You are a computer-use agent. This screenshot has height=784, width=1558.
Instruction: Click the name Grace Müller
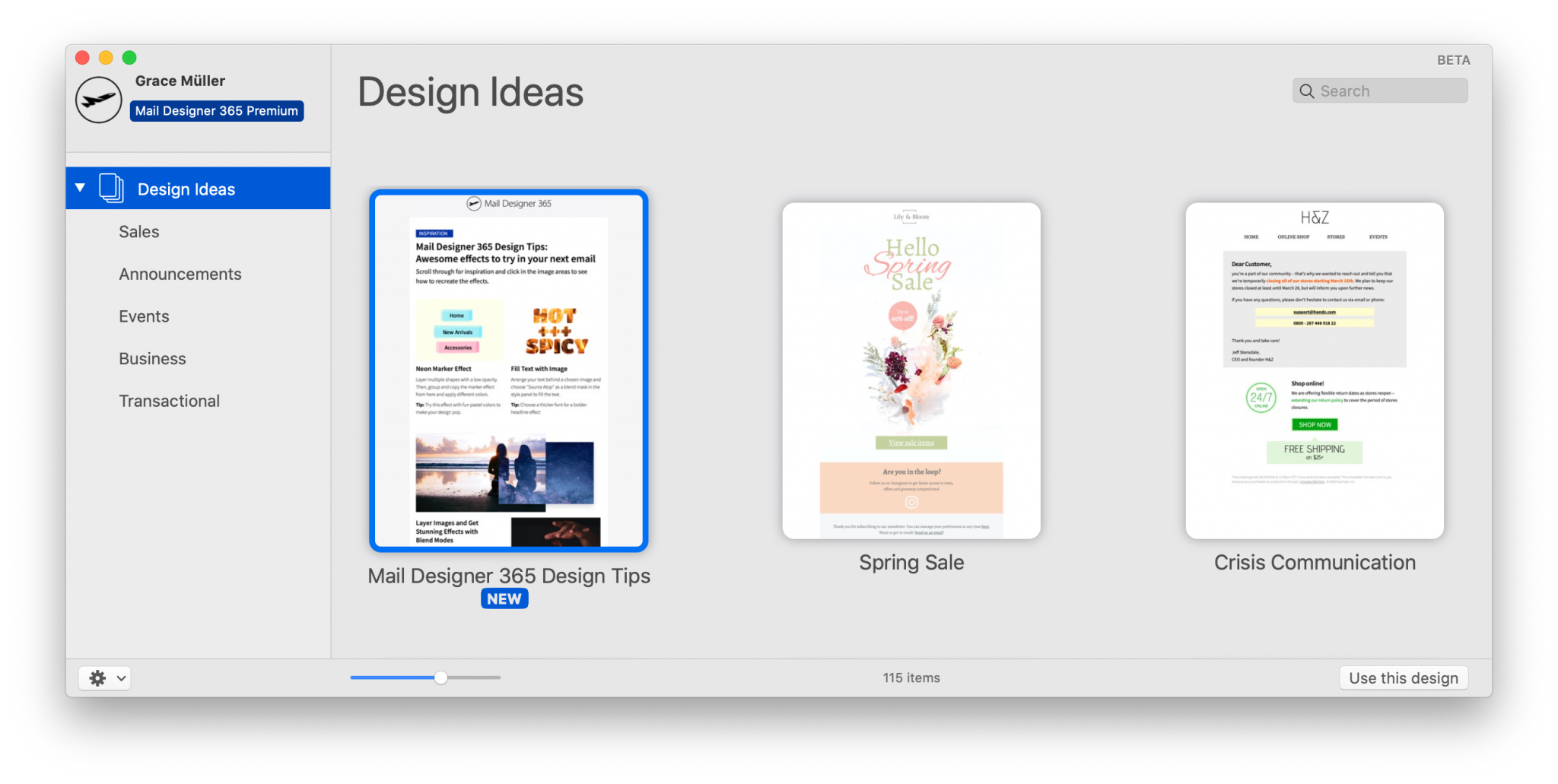pos(180,81)
